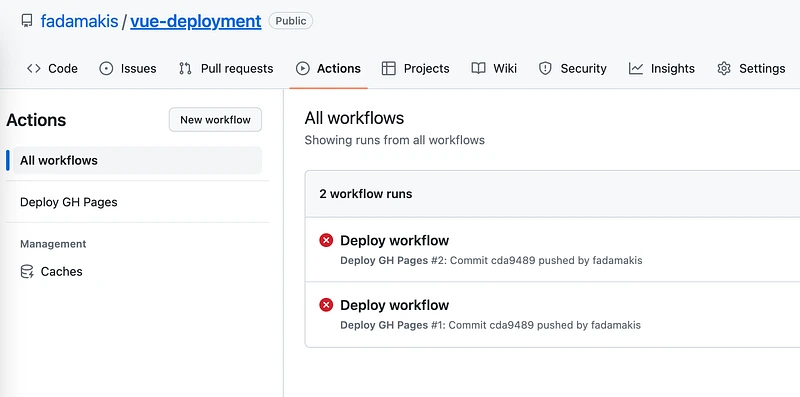Click the Actions sidebar heading

pyautogui.click(x=36, y=120)
